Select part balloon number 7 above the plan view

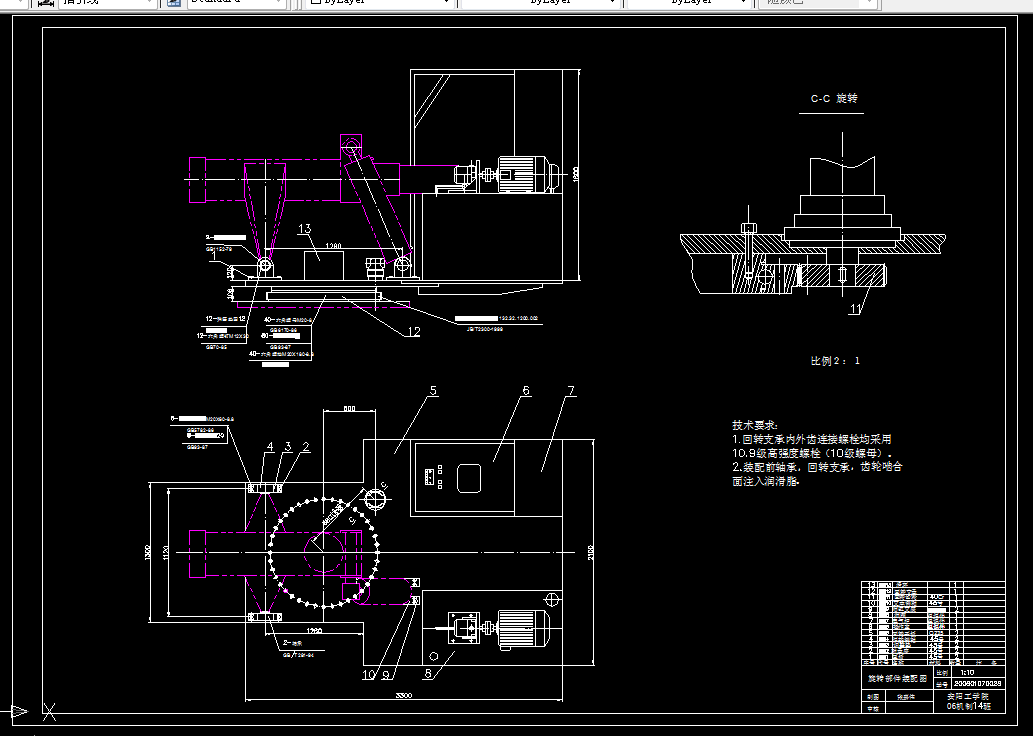[571, 391]
